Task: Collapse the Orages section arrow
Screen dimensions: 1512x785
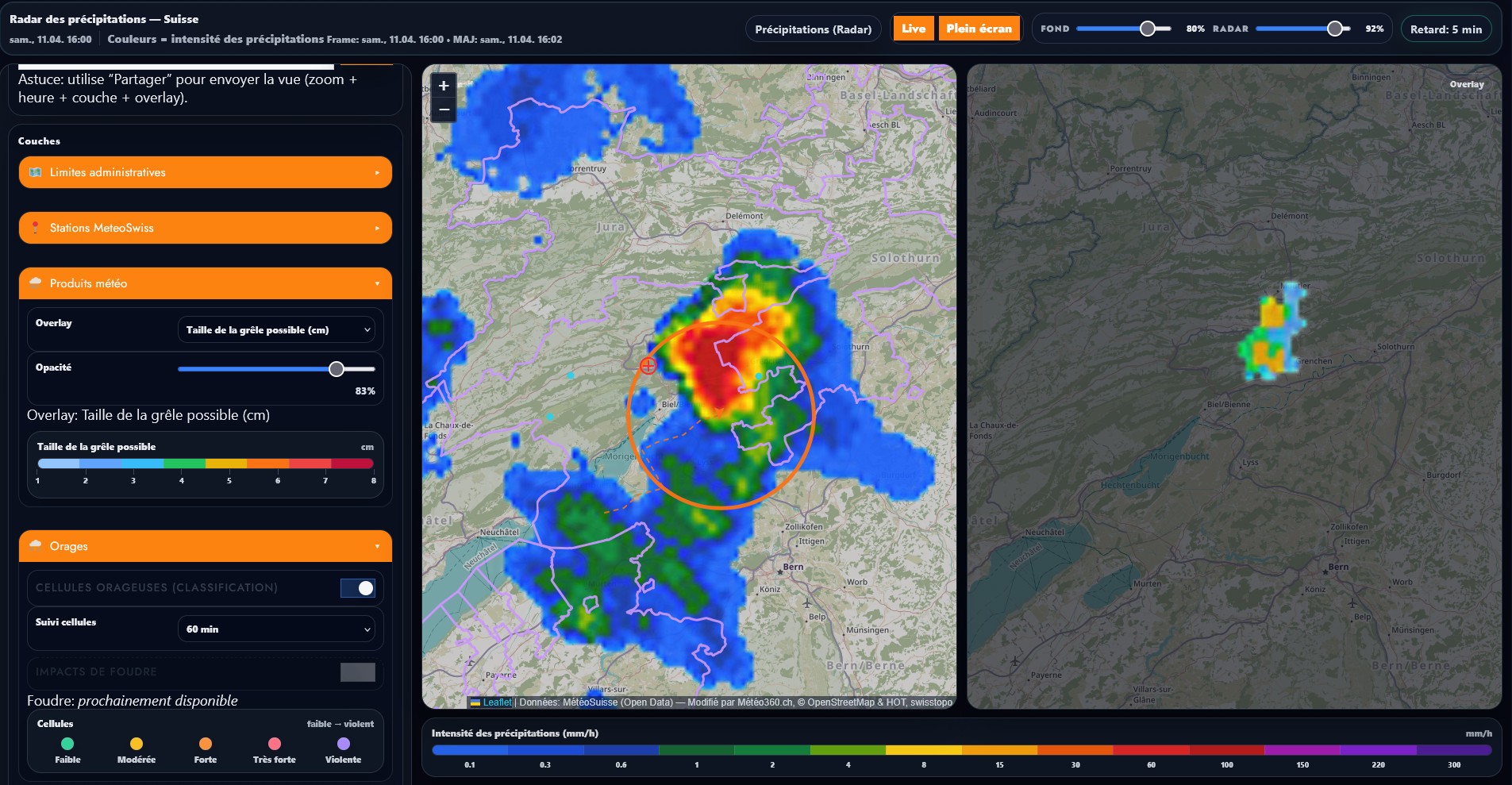Action: coord(377,547)
